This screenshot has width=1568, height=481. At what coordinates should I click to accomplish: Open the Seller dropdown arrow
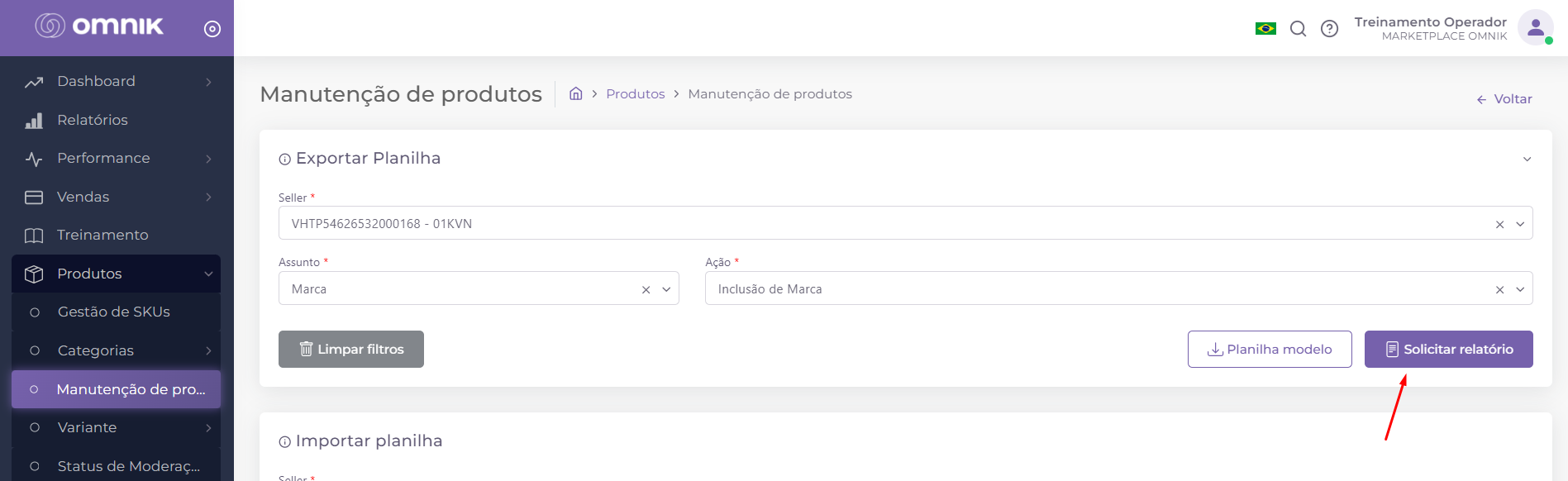coord(1519,224)
